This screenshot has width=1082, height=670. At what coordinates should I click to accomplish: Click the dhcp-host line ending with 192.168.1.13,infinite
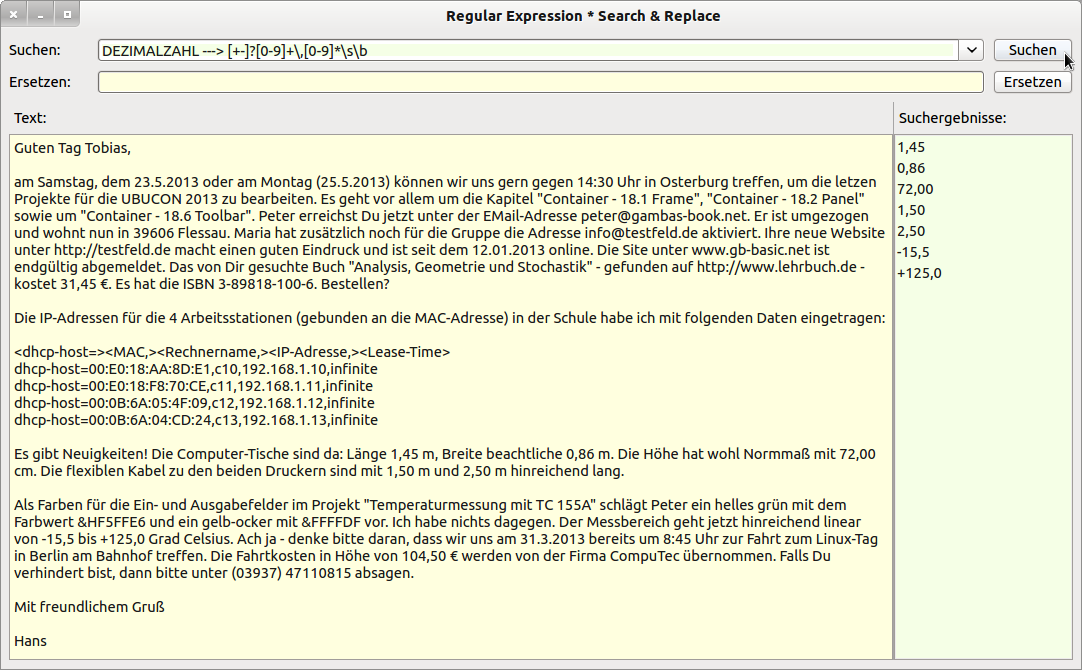pyautogui.click(x=196, y=420)
